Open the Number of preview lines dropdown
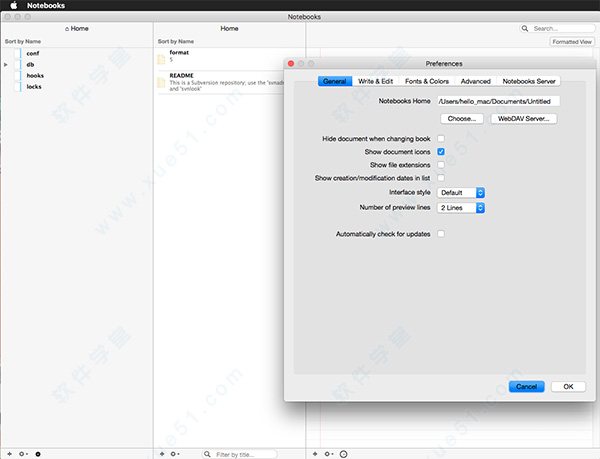 click(461, 208)
